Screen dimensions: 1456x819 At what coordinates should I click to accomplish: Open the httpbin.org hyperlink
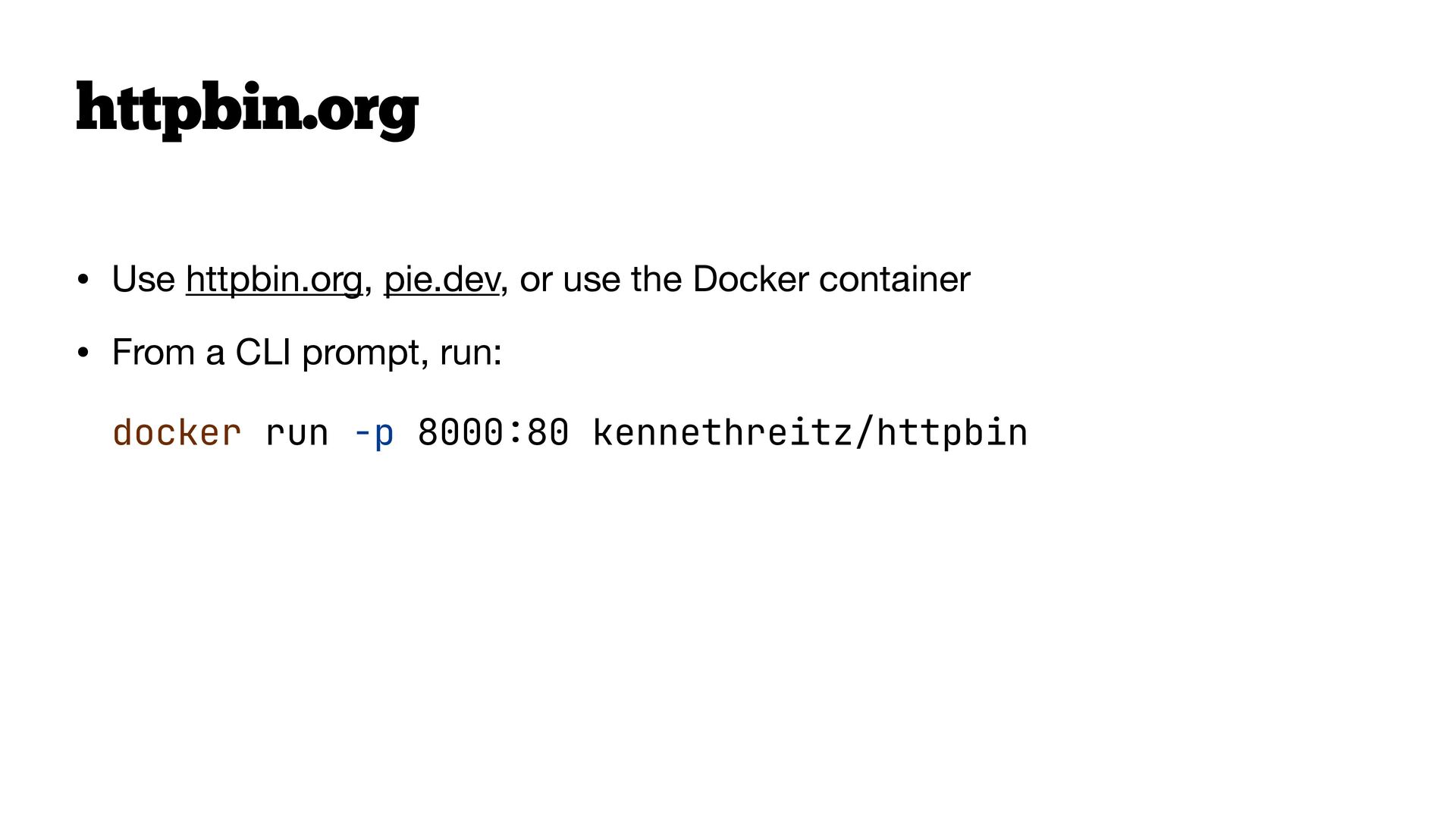pos(274,279)
